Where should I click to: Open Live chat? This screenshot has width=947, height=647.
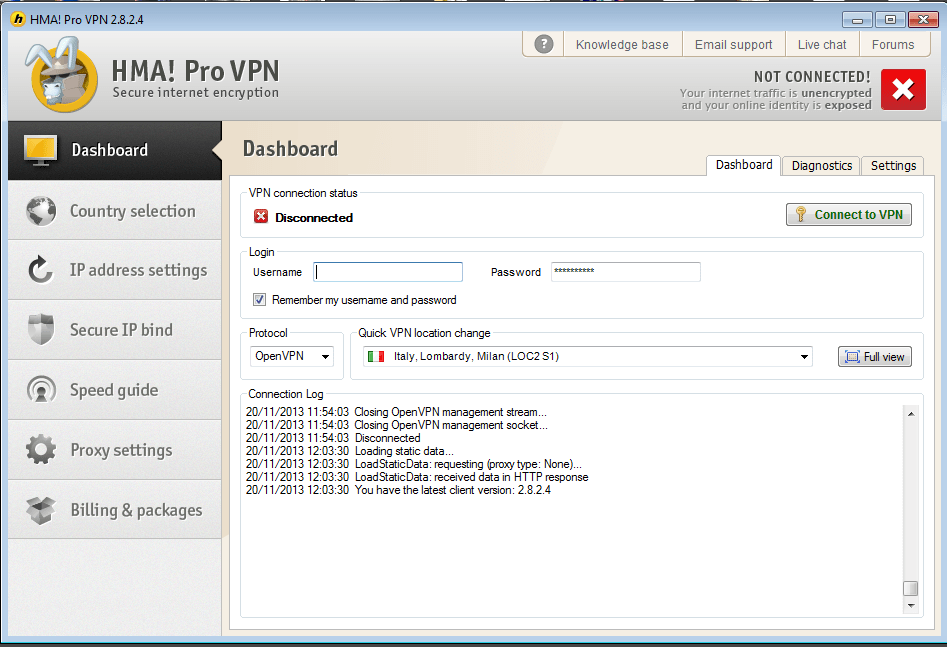click(x=821, y=45)
